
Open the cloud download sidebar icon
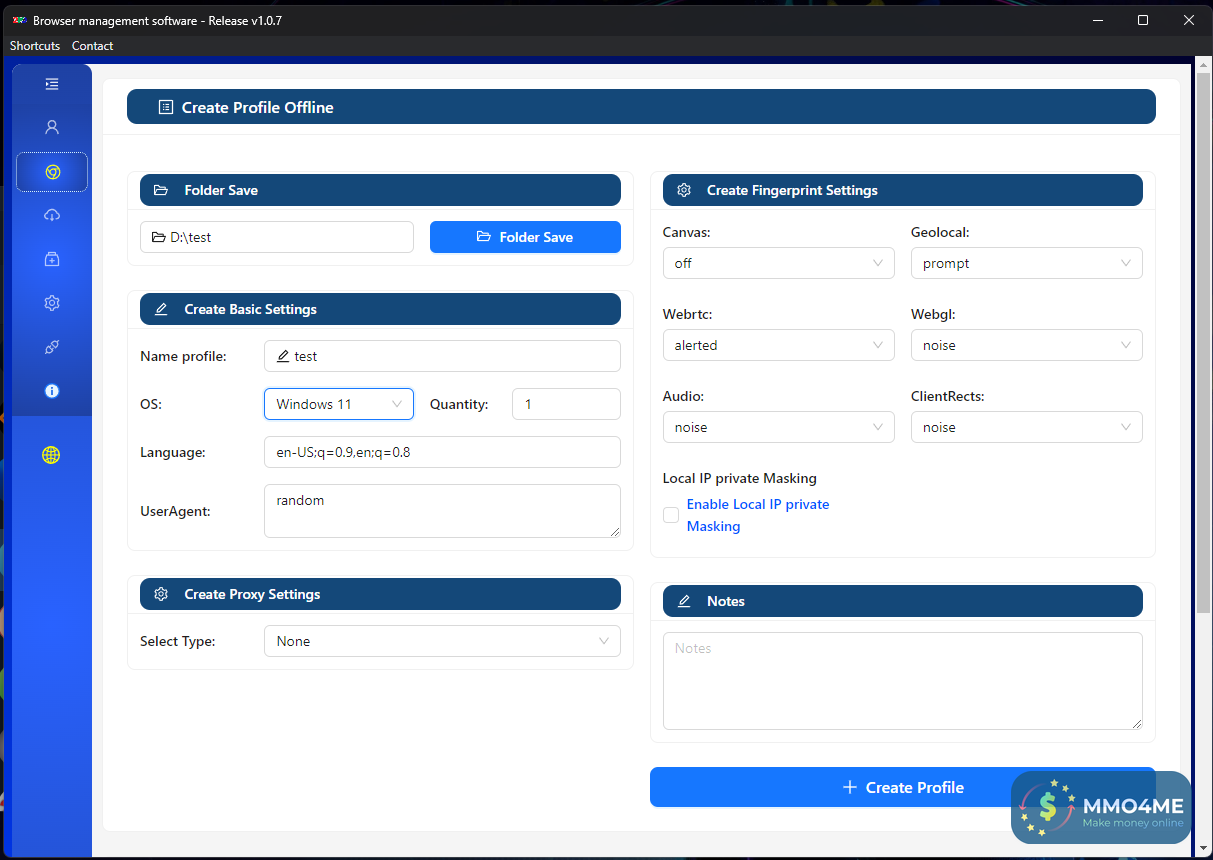[x=52, y=215]
